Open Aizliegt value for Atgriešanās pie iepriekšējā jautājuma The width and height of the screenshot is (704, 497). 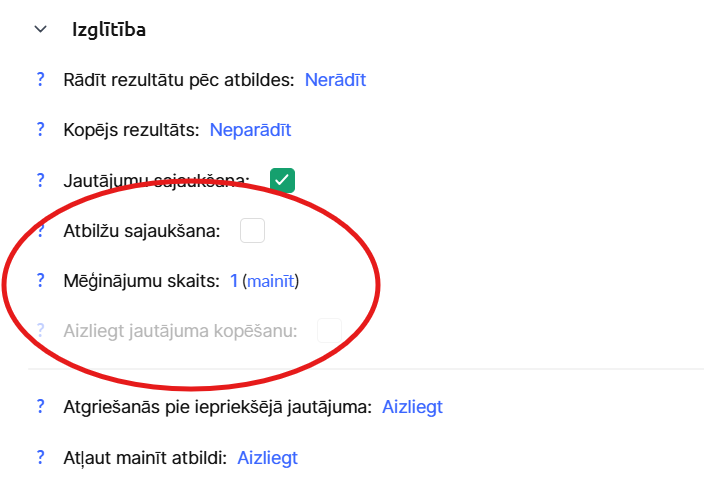(x=412, y=407)
